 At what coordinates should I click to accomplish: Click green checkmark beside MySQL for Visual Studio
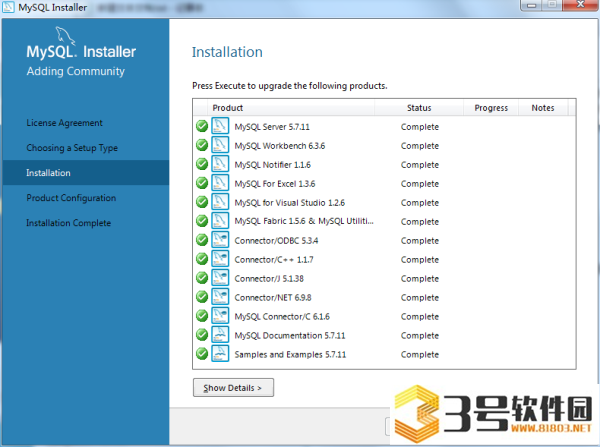click(x=202, y=202)
